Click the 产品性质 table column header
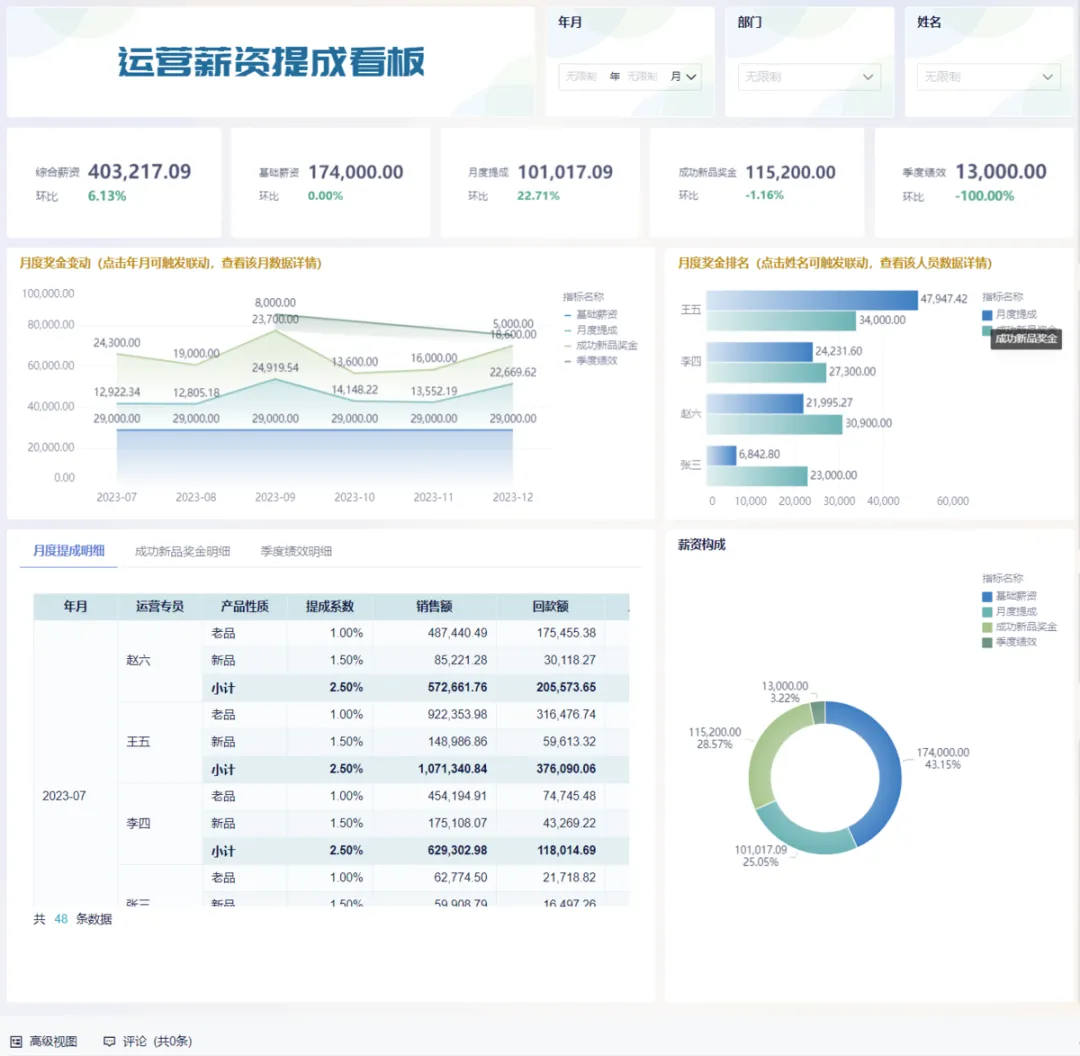The width and height of the screenshot is (1080, 1056). tap(245, 606)
